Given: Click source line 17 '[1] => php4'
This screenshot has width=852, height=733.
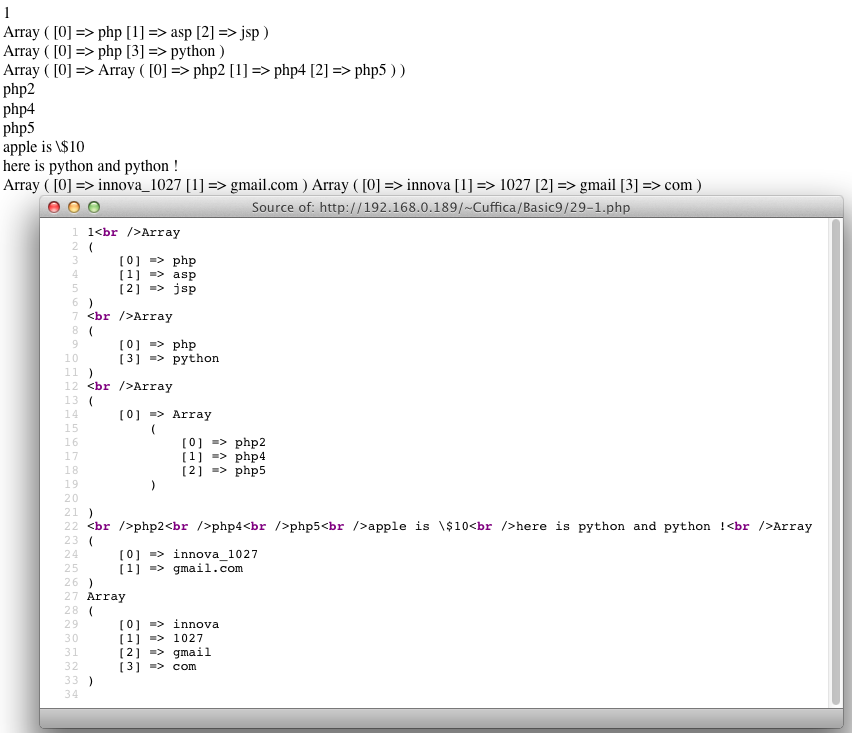Looking at the screenshot, I should click(x=223, y=456).
